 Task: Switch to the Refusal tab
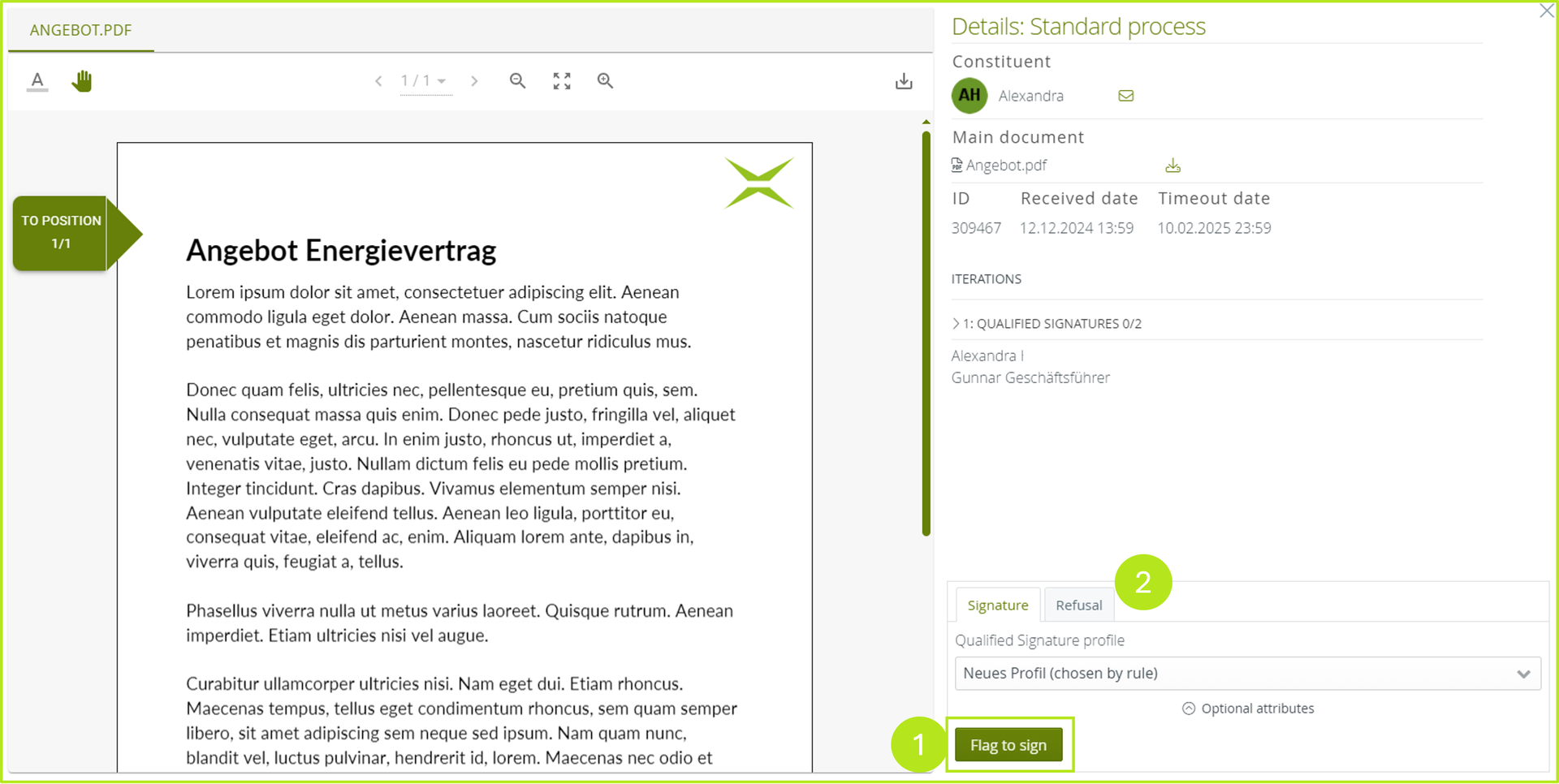click(1078, 605)
